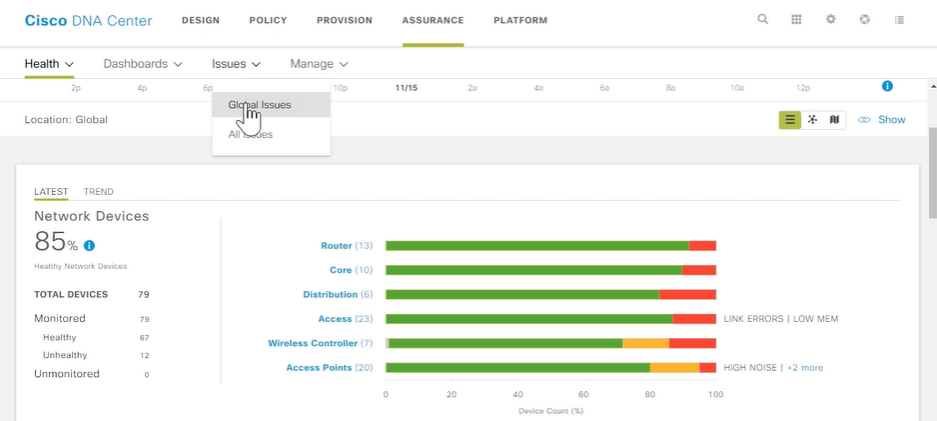Select Global Issues menu entry
This screenshot has height=421, width=937.
[x=271, y=105]
